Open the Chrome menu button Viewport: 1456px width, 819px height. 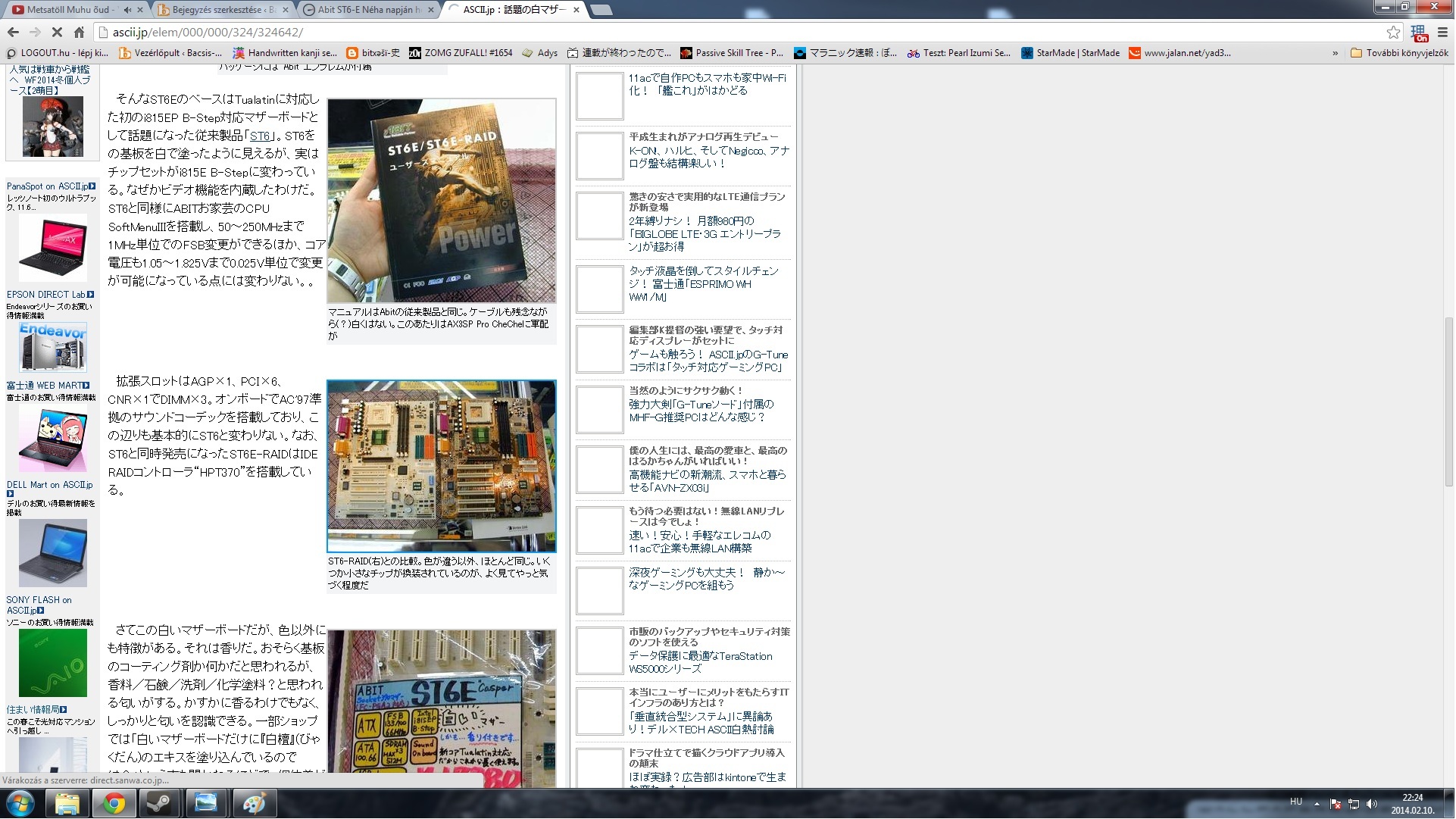pyautogui.click(x=1442, y=32)
